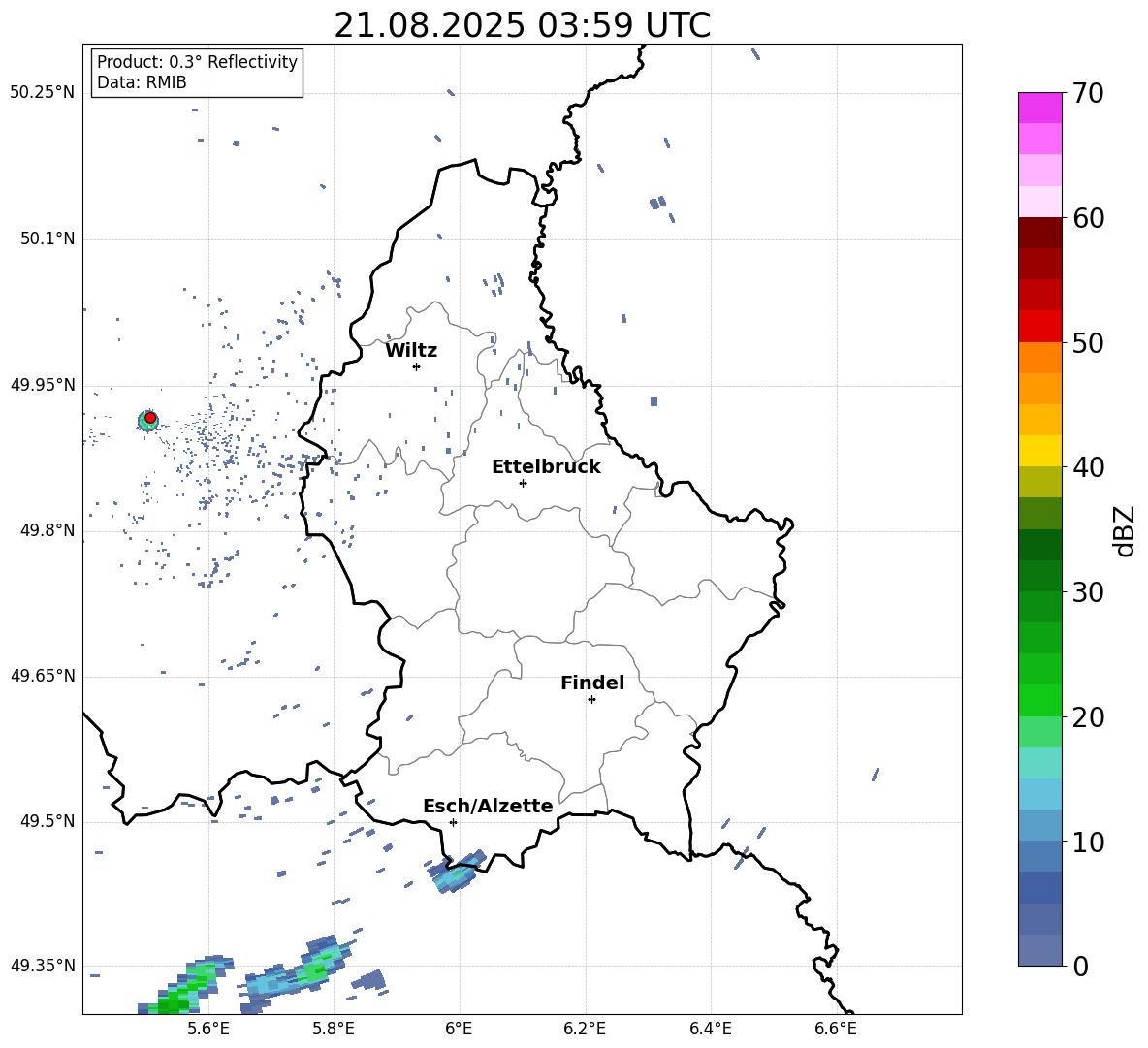
Task: Click the bright green swatch above 20
Action: point(1039,700)
